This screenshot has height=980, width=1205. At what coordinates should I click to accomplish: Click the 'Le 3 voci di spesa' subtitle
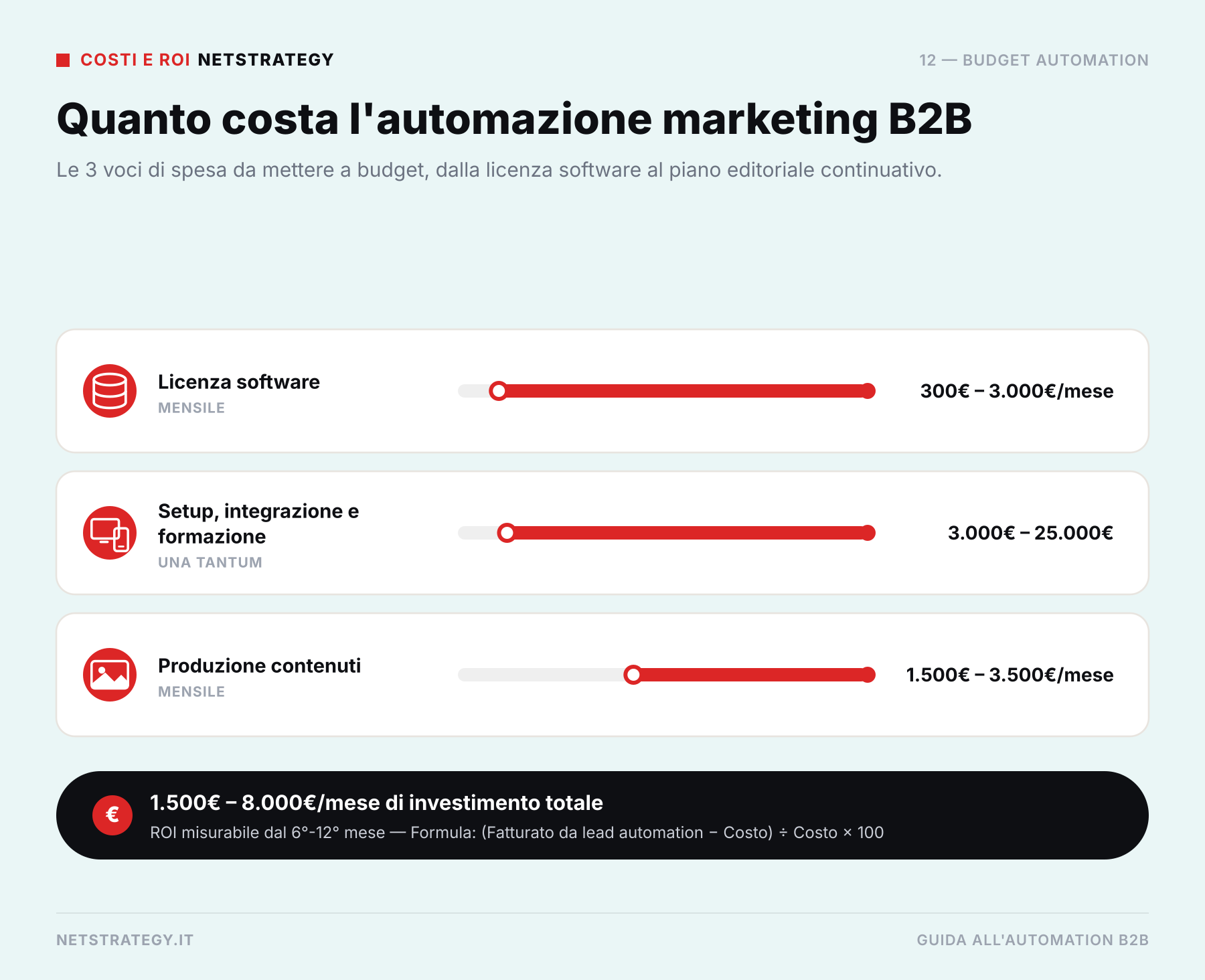click(499, 170)
